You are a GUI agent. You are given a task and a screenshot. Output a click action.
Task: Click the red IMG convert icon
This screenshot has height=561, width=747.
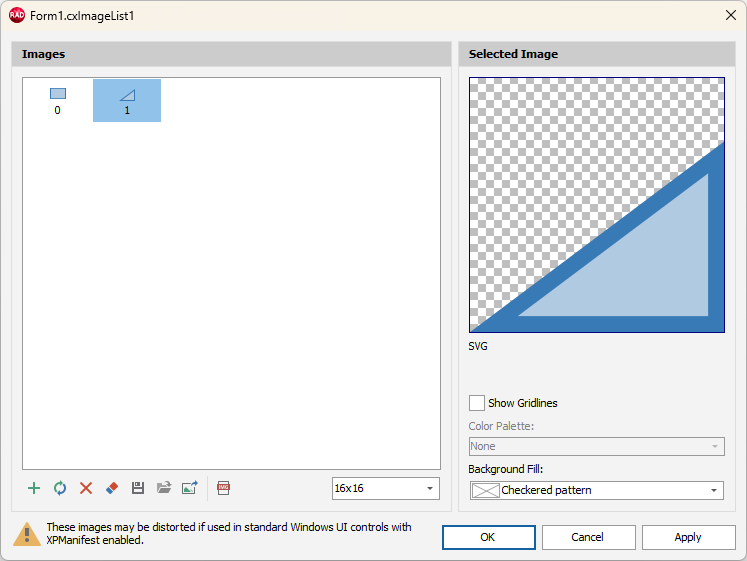pos(223,488)
